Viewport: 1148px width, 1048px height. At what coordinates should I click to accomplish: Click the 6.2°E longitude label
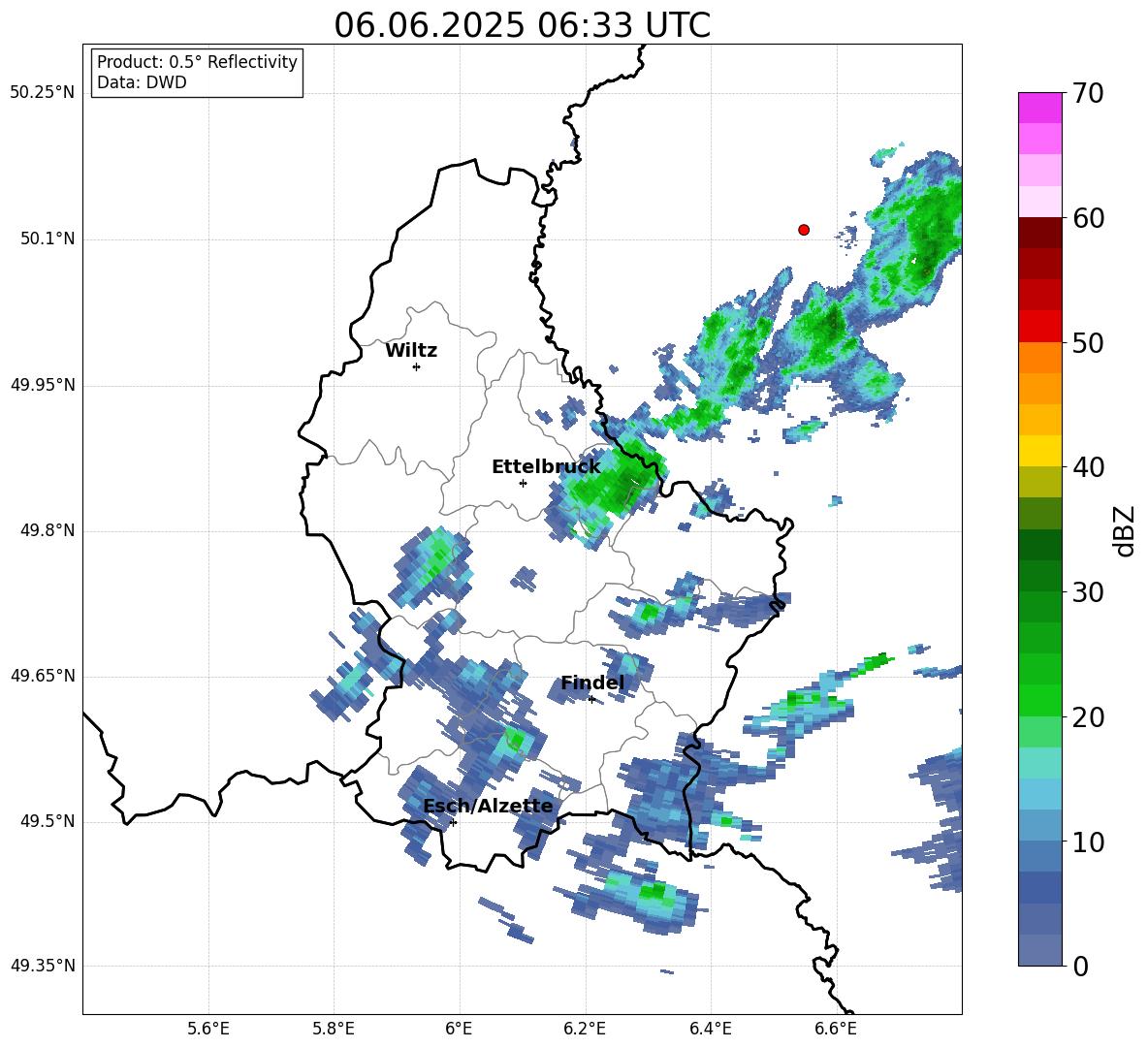(585, 1029)
